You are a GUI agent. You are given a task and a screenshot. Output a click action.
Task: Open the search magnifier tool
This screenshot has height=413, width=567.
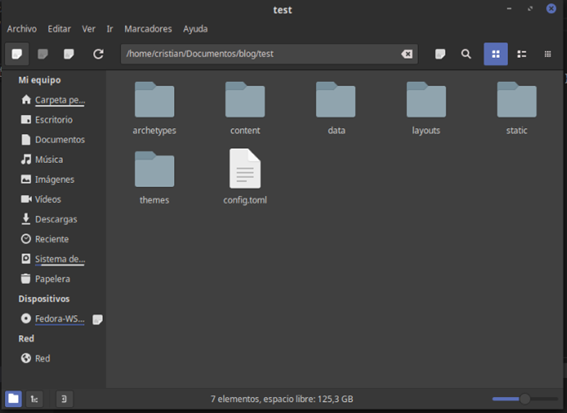[466, 54]
